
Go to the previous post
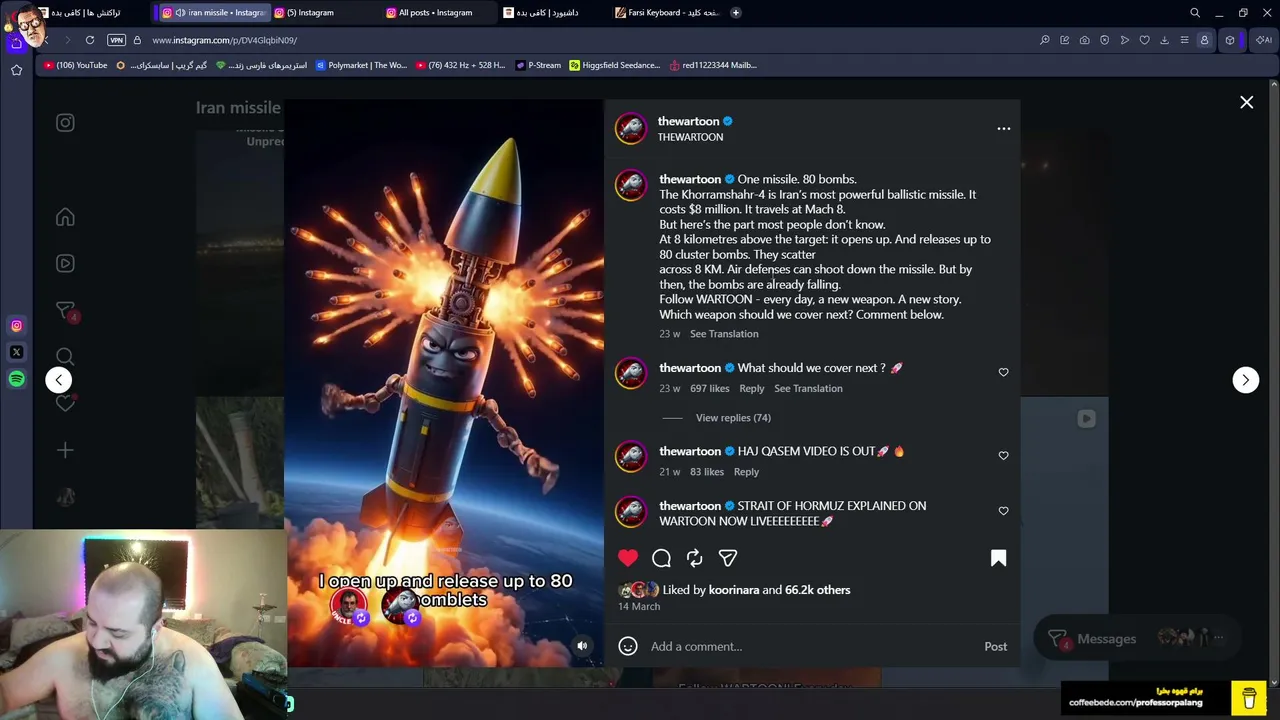(x=58, y=380)
